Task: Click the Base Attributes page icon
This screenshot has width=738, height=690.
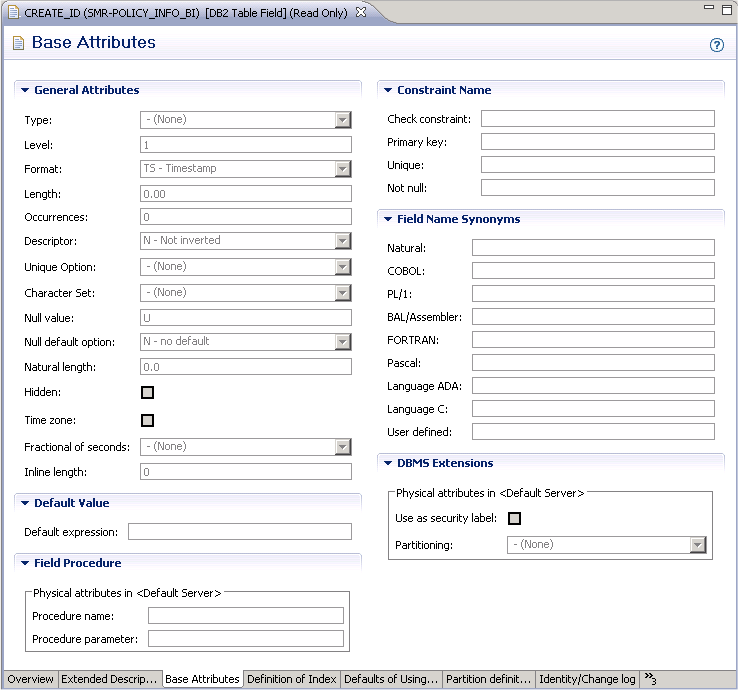Action: point(18,43)
